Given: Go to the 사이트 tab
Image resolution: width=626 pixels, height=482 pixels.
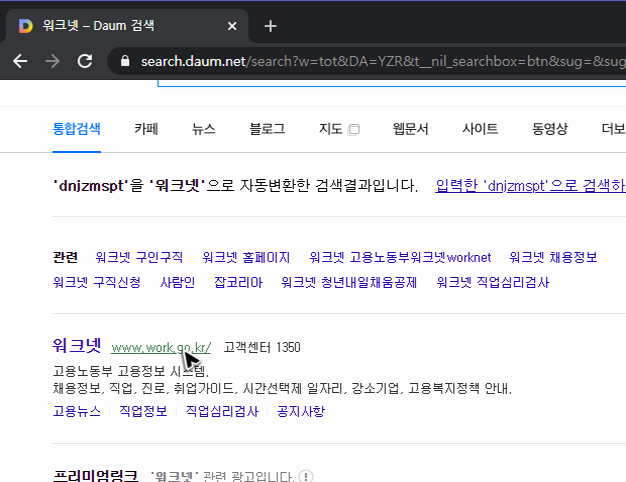Looking at the screenshot, I should coord(480,129).
